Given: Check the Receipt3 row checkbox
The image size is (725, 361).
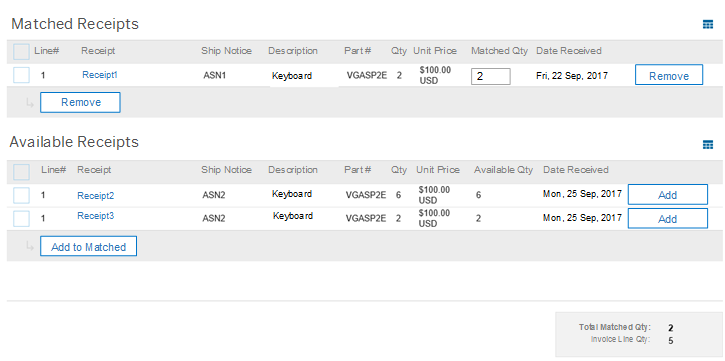Looking at the screenshot, I should (21, 219).
